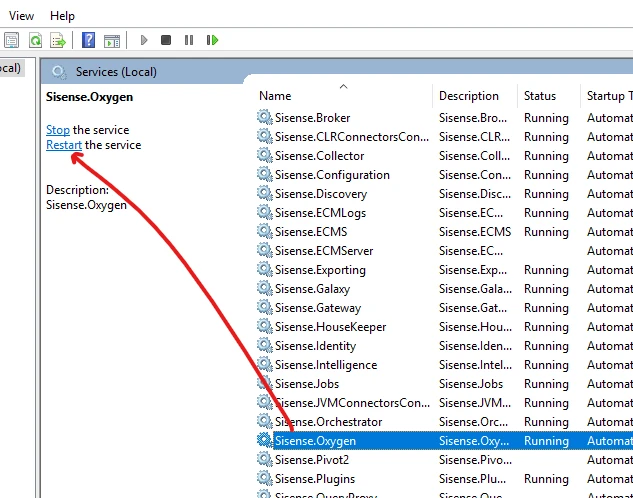
Task: Select the Services (Local) tree node at left
Action: (10, 68)
